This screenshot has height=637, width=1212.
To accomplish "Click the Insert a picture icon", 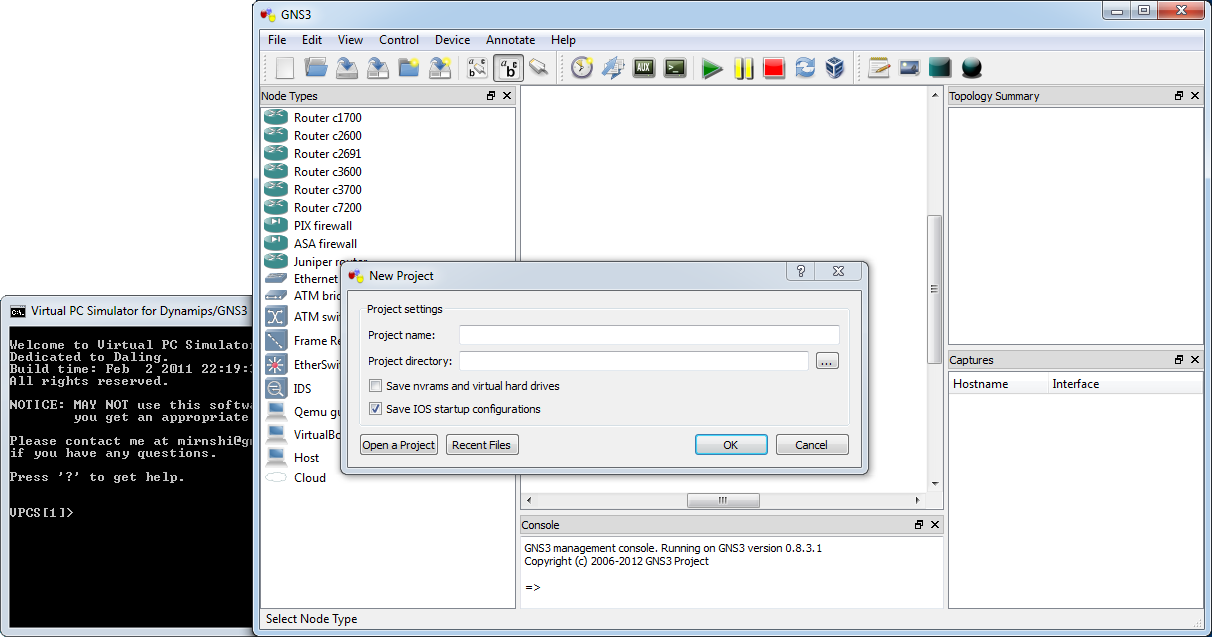I will pos(909,68).
